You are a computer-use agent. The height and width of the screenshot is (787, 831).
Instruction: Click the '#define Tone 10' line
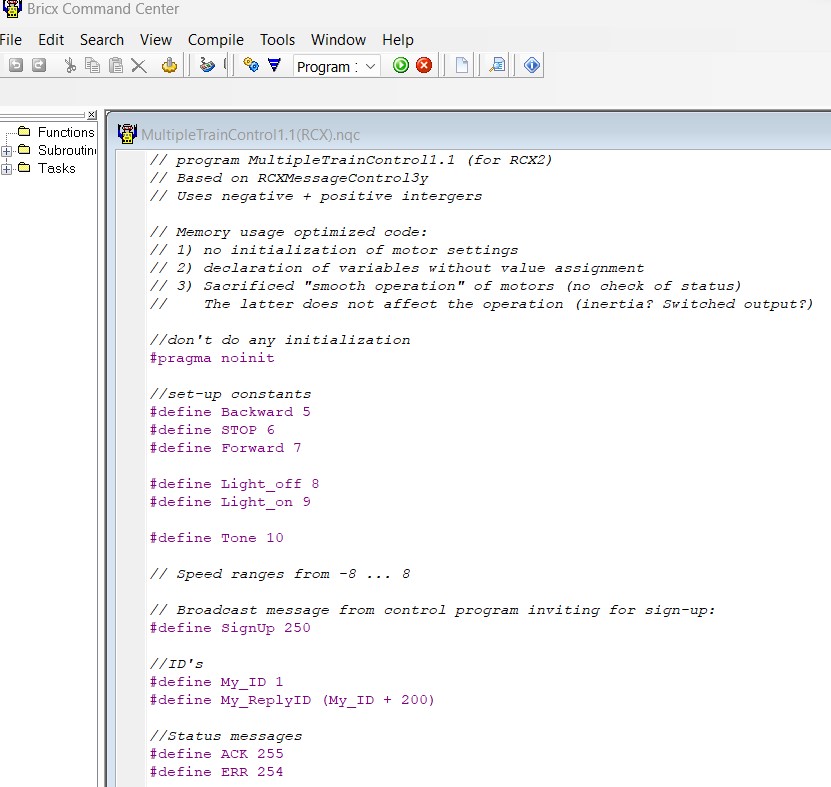coord(216,538)
